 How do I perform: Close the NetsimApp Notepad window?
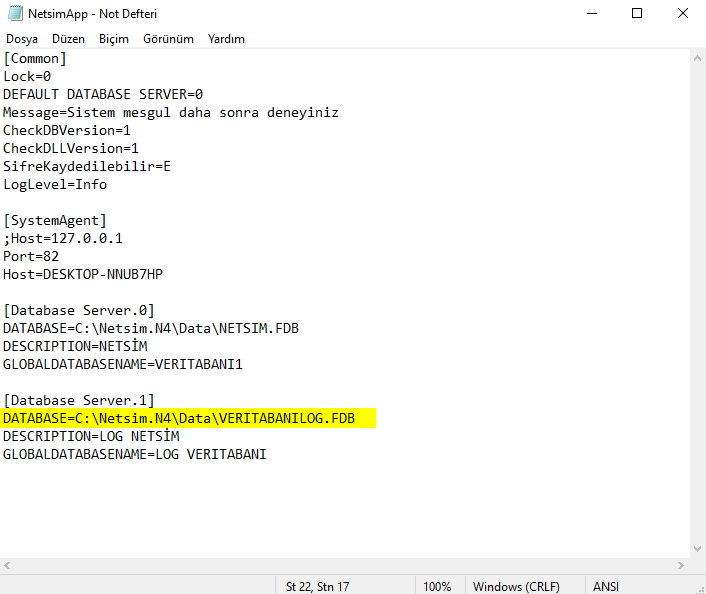point(683,14)
